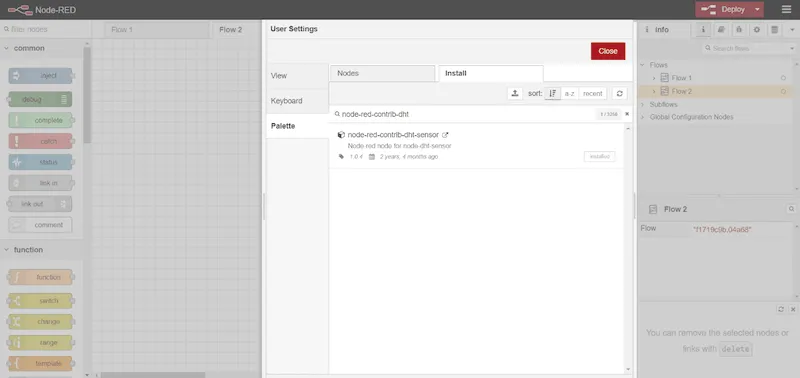
Task: Open the context data sidebar tab
Action: point(774,30)
